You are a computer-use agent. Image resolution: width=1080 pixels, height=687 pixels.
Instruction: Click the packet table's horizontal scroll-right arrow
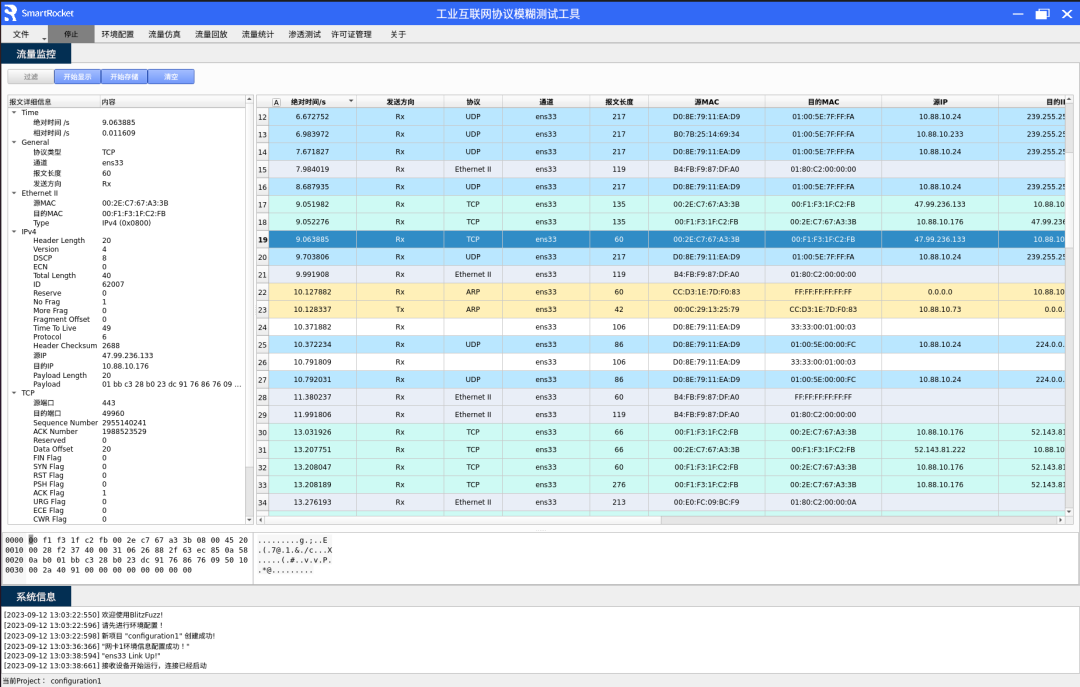1061,520
